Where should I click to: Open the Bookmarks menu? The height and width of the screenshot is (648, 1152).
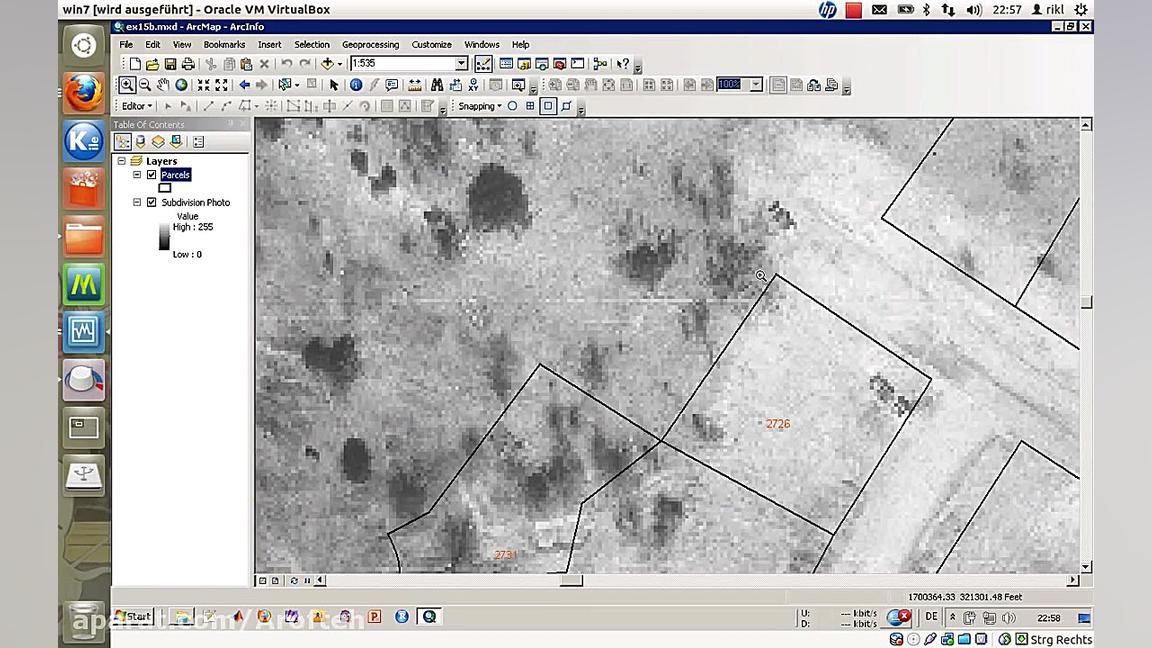[224, 44]
